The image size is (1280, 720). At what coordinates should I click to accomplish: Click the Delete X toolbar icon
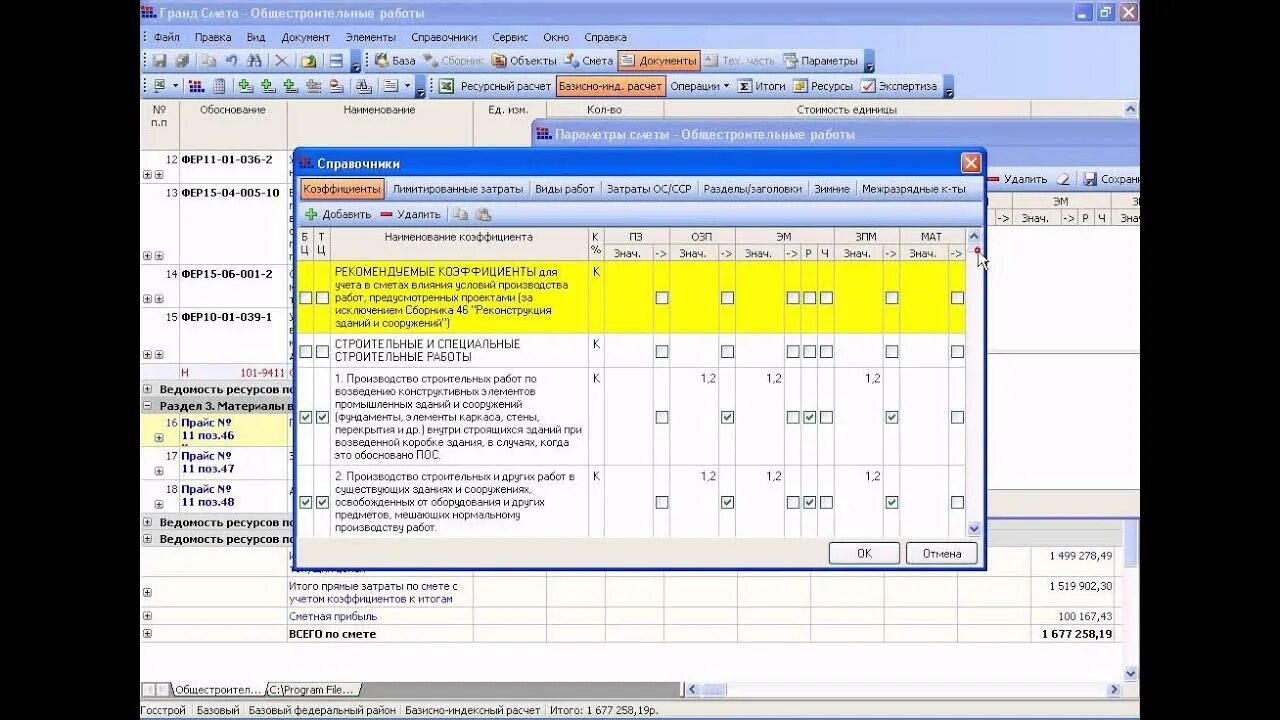pos(282,61)
